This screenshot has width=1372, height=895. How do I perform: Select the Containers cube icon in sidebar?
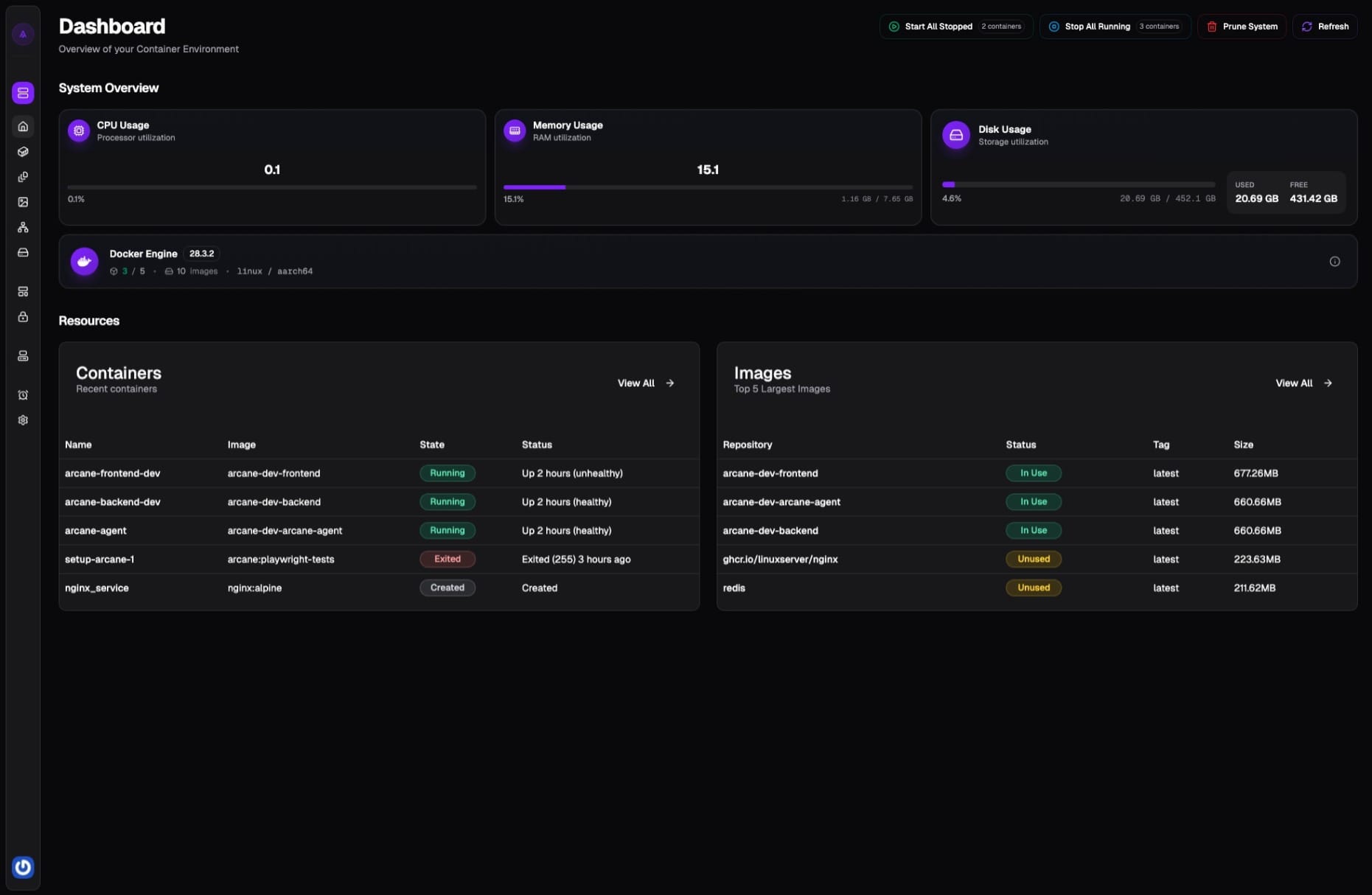(23, 151)
